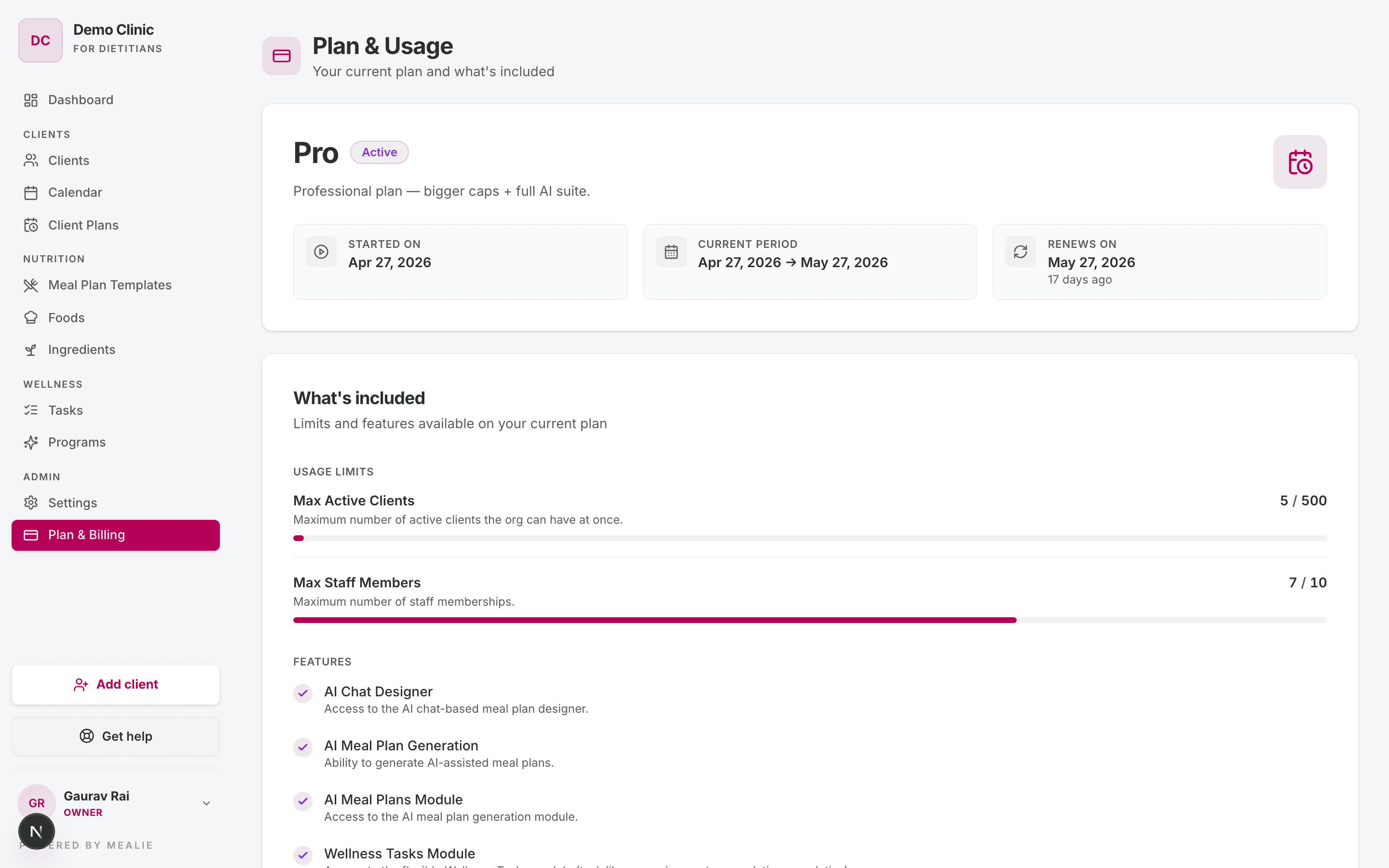The width and height of the screenshot is (1389, 868).
Task: Click the AI Meal Plans Module checkmark
Action: (302, 801)
